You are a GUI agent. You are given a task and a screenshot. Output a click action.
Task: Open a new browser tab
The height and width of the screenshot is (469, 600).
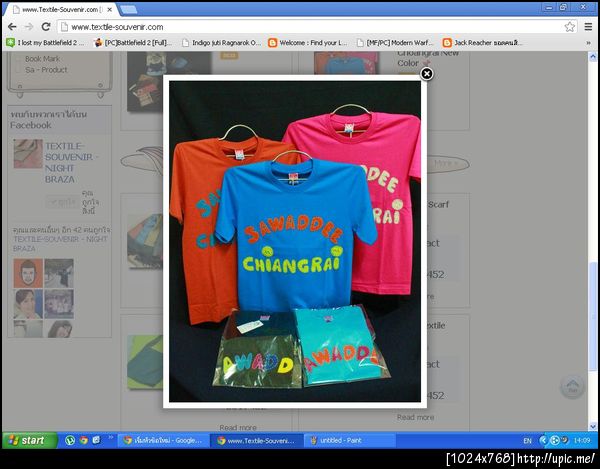128,10
